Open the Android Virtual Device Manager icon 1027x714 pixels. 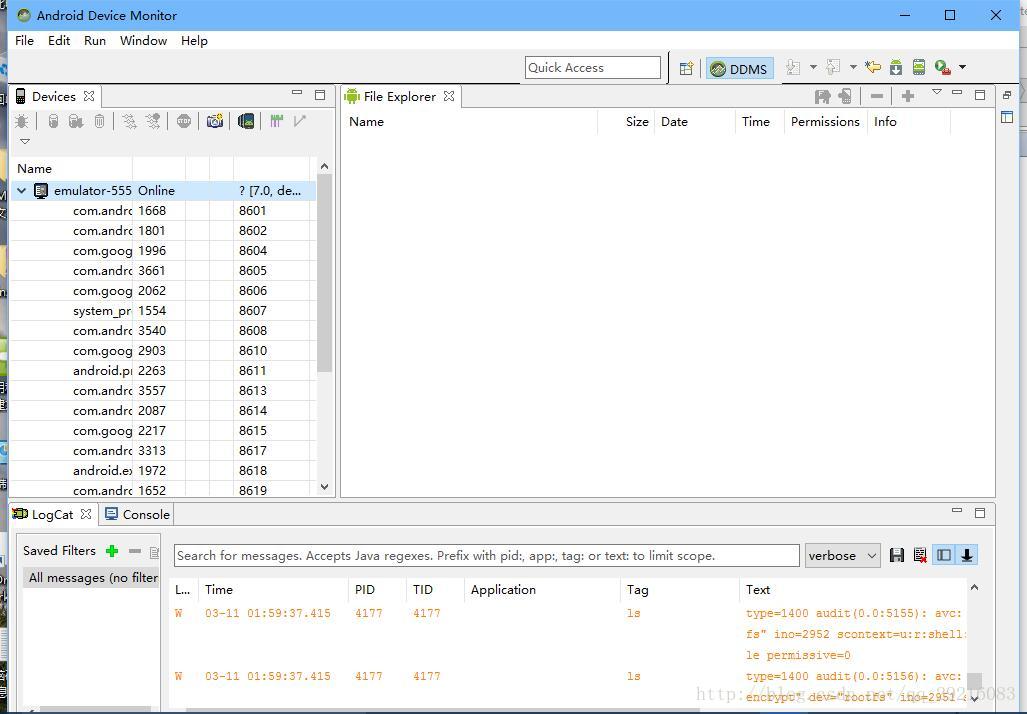pos(919,67)
